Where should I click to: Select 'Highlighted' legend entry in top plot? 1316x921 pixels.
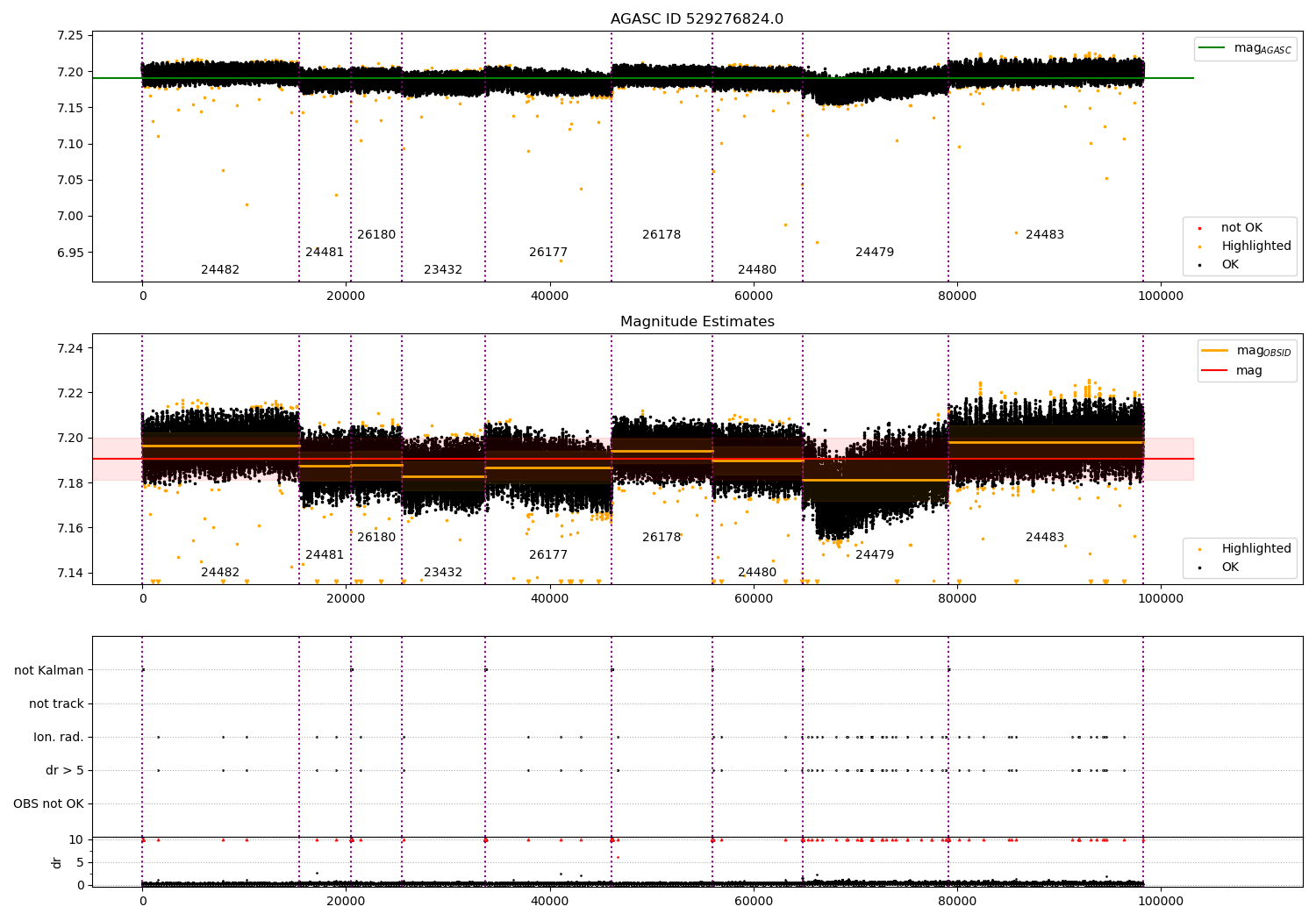[x=1255, y=246]
